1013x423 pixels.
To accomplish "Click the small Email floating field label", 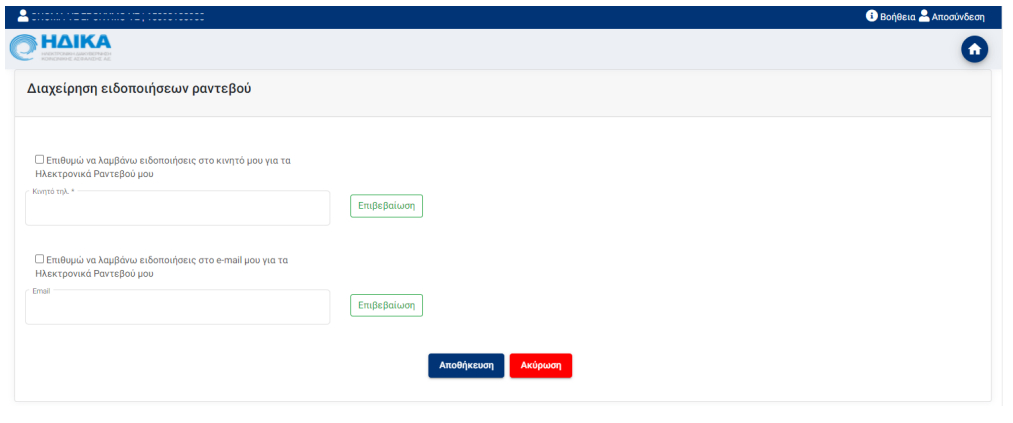I will pos(41,291).
